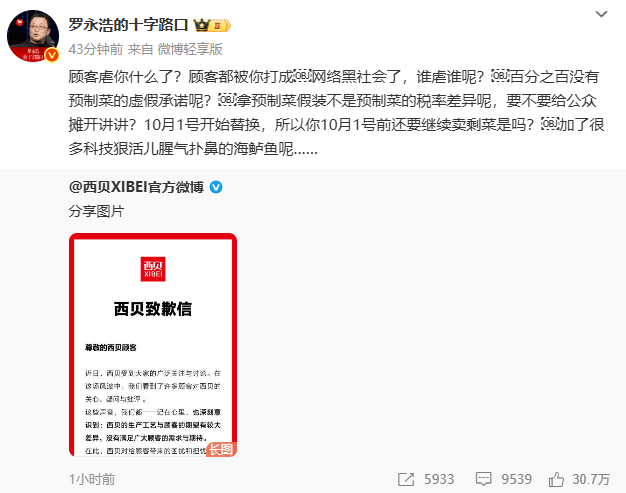Open @西贝XIBEI官方微博 account link
Viewport: 626px width, 493px height.
click(x=136, y=187)
